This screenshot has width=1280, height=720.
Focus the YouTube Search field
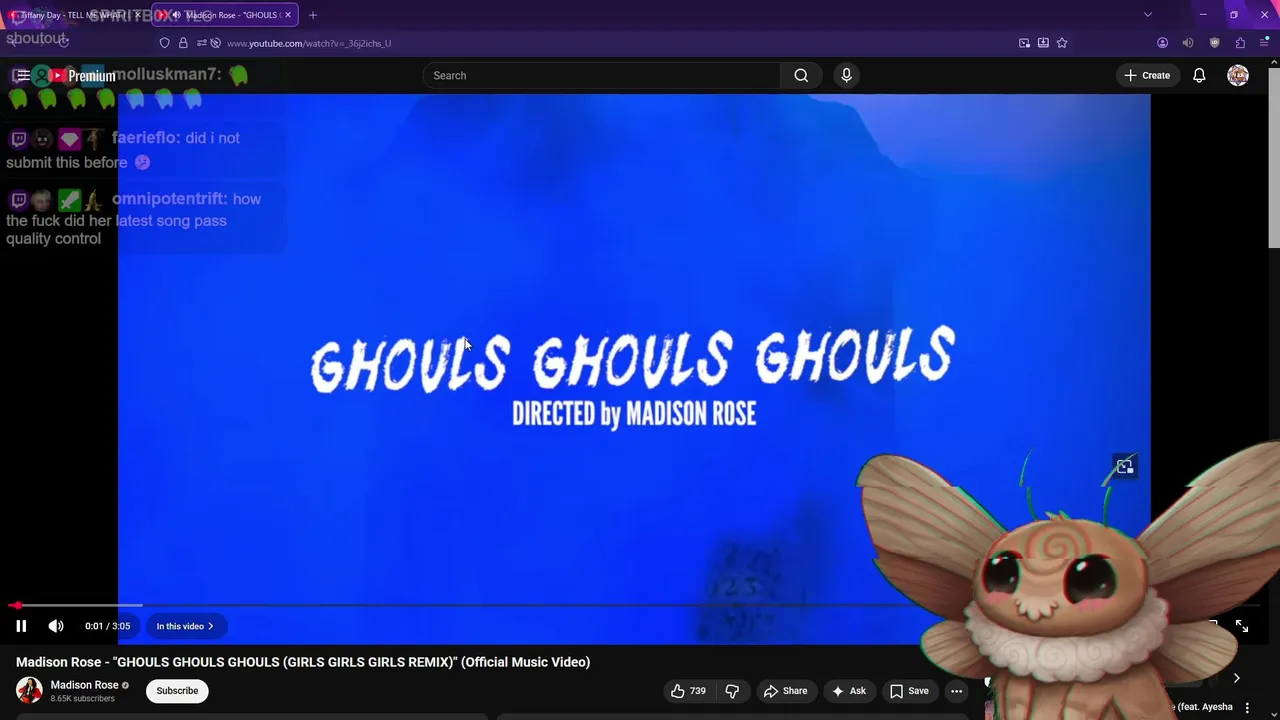pyautogui.click(x=602, y=75)
